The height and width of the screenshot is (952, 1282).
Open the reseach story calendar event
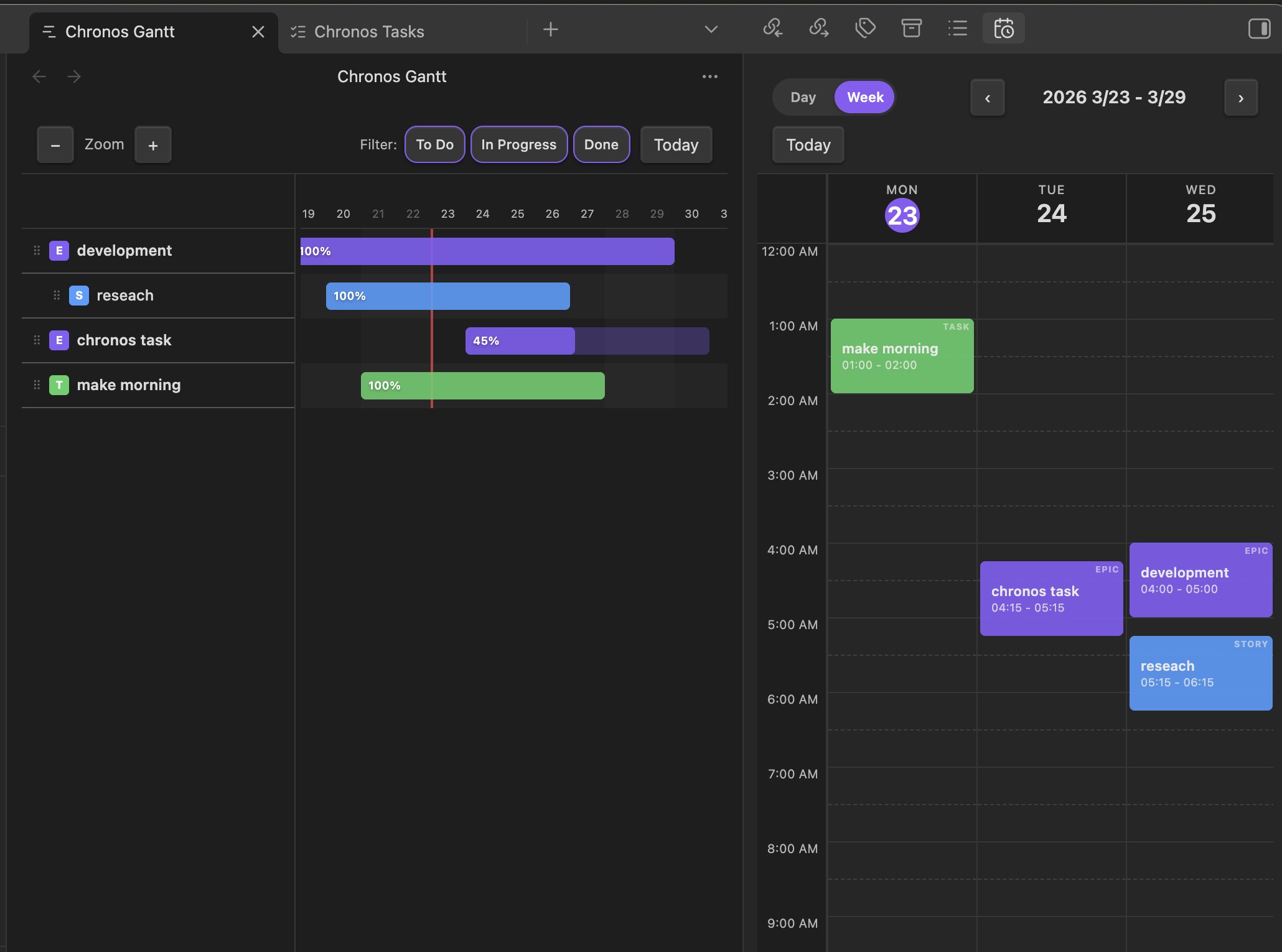coord(1200,673)
